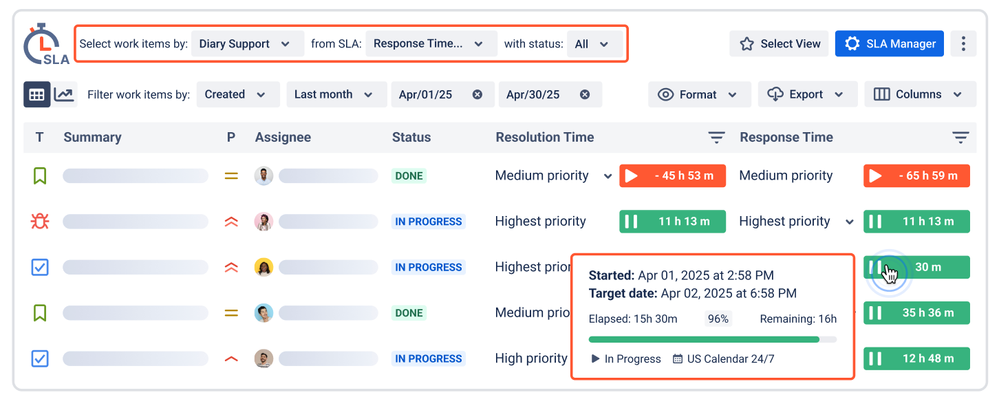Click the red bug issue type icon
Image resolution: width=999 pixels, height=406 pixels.
pyautogui.click(x=40, y=221)
